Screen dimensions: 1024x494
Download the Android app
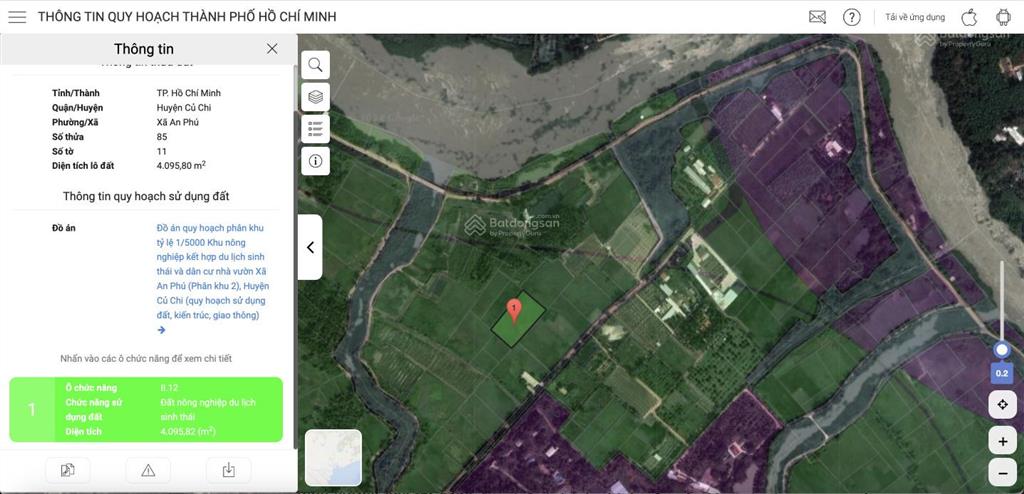tap(1003, 17)
